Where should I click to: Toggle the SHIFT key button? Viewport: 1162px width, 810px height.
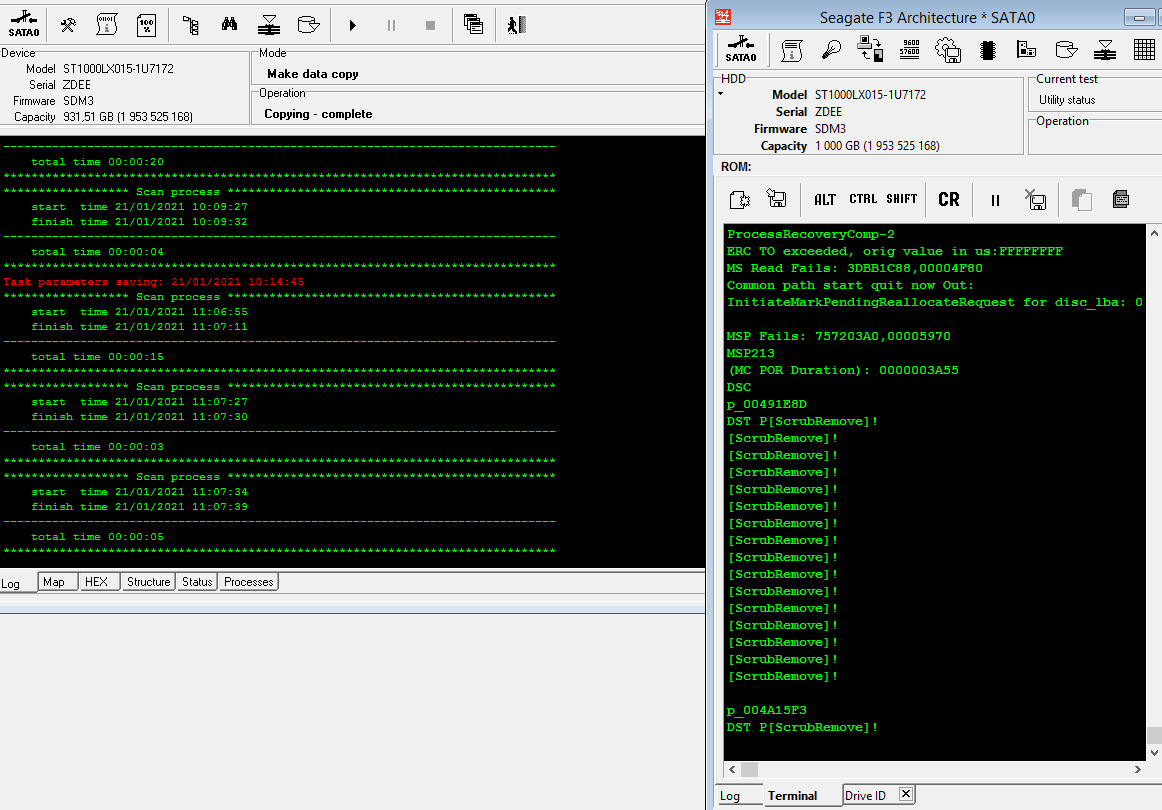(x=902, y=199)
